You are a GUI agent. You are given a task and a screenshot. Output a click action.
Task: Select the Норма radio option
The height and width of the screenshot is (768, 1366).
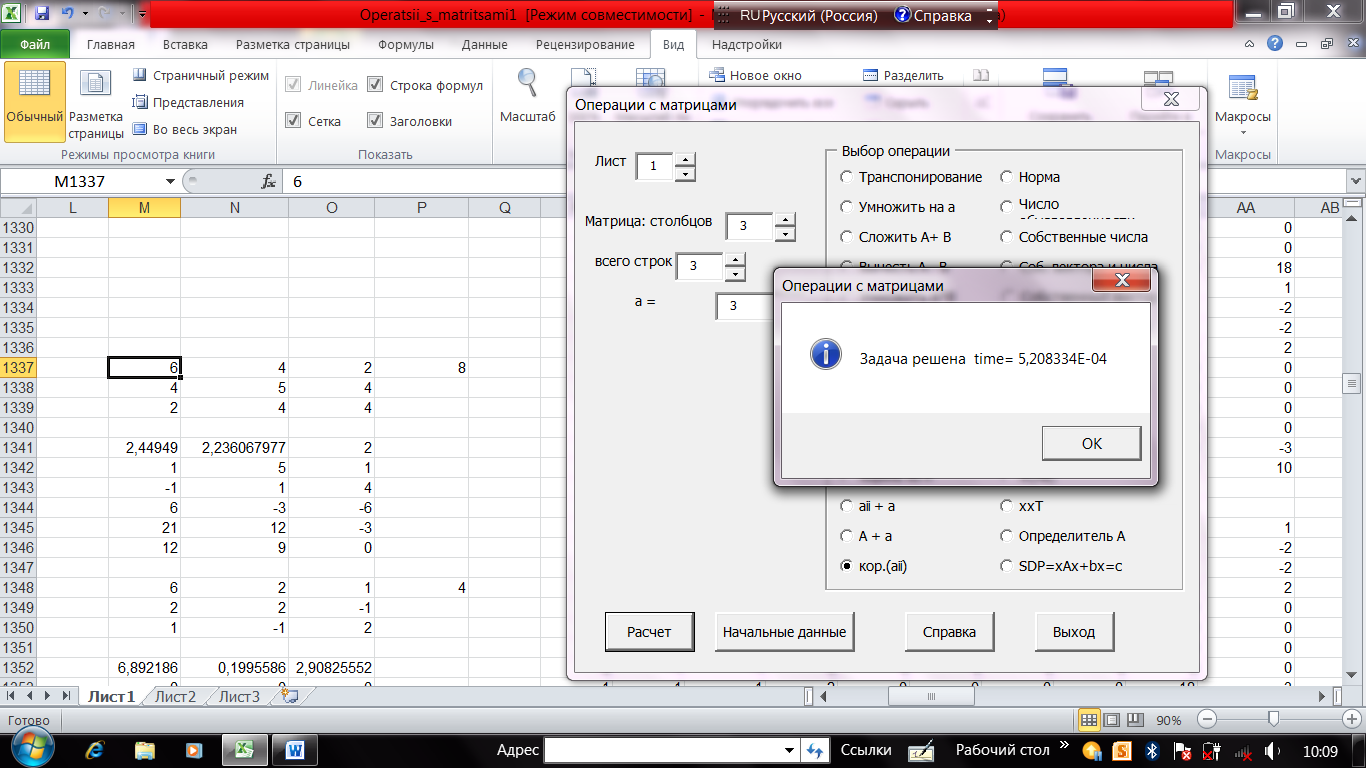[x=1007, y=177]
